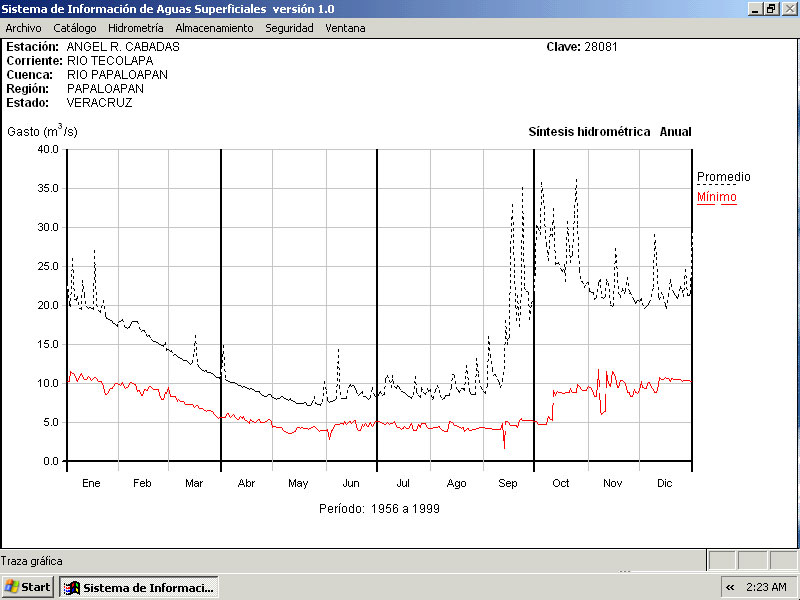Viewport: 800px width, 600px height.
Task: Click the Síntesis hidrométrica Anual chart title
Action: coord(609,132)
